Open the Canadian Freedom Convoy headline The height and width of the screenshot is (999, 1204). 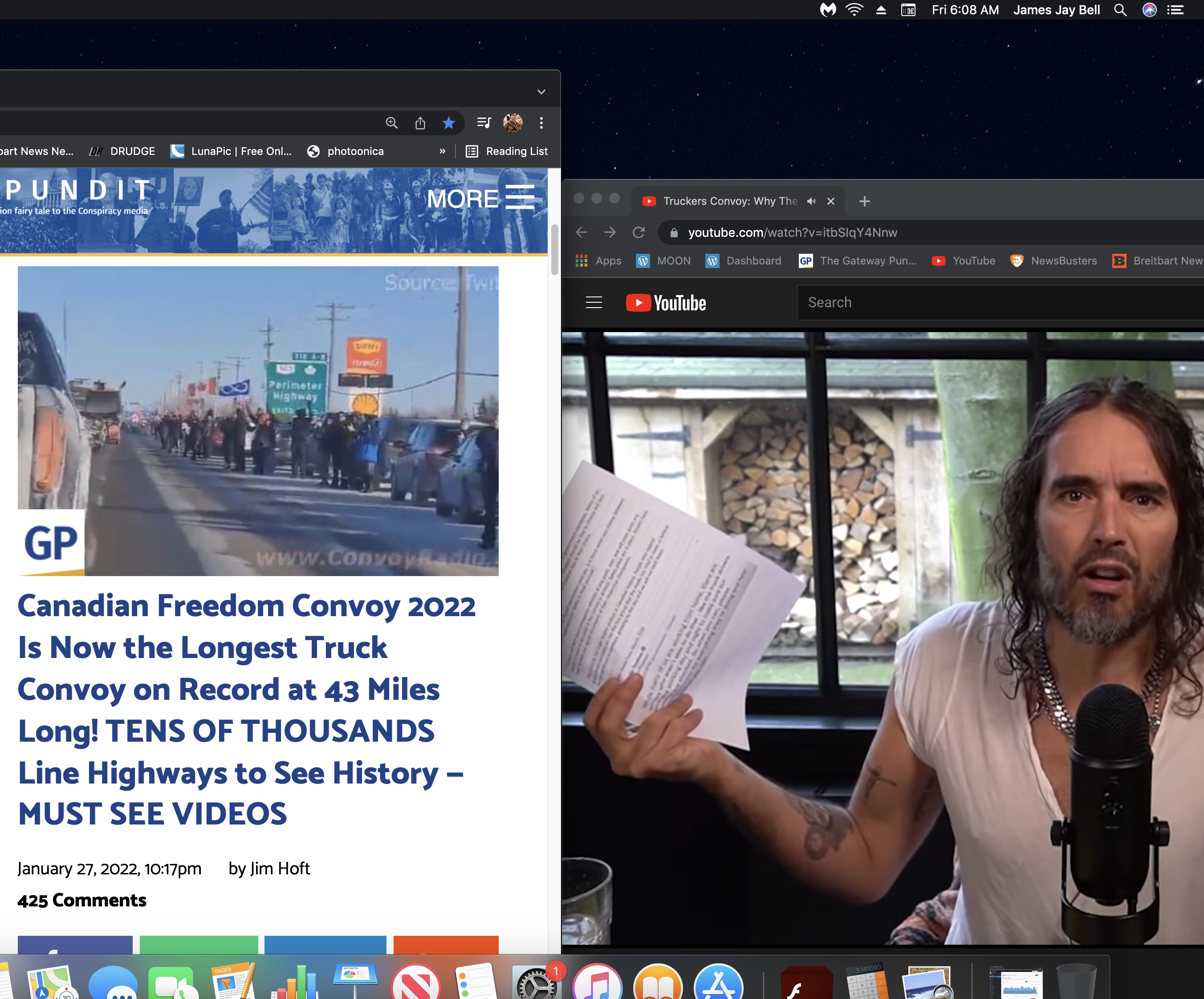coord(247,710)
